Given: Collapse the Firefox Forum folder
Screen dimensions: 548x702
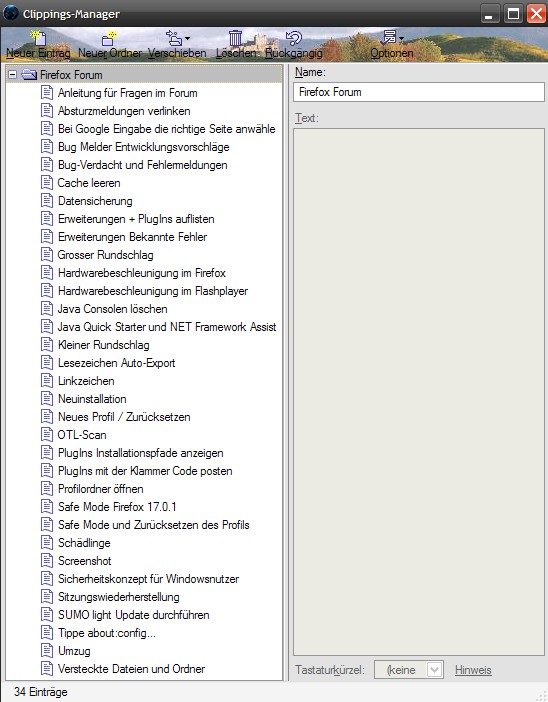Looking at the screenshot, I should click(x=13, y=75).
